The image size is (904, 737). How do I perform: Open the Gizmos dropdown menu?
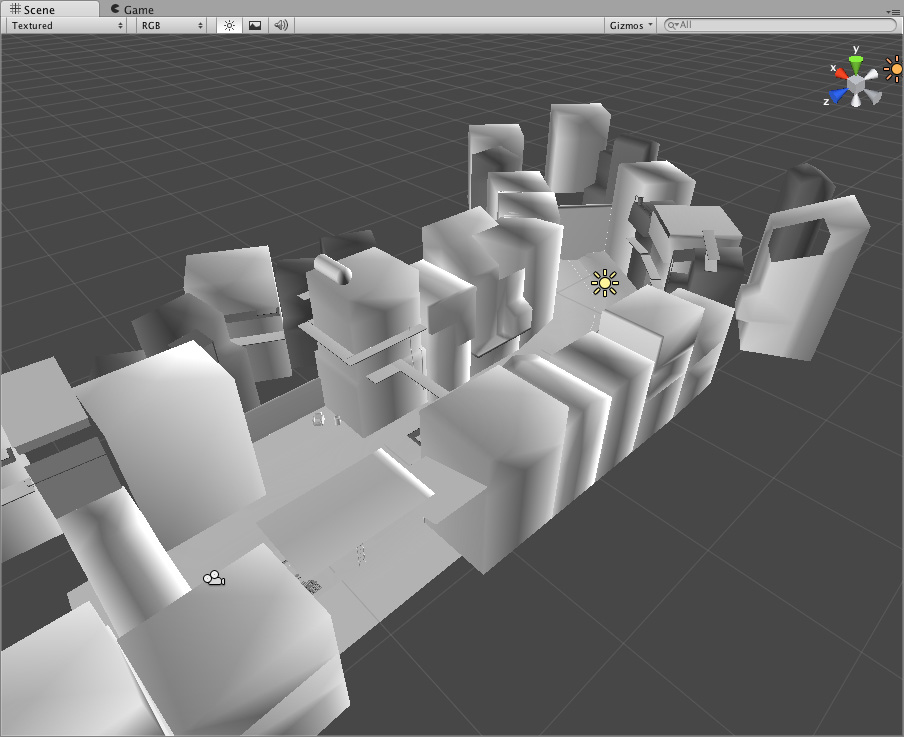tap(631, 25)
